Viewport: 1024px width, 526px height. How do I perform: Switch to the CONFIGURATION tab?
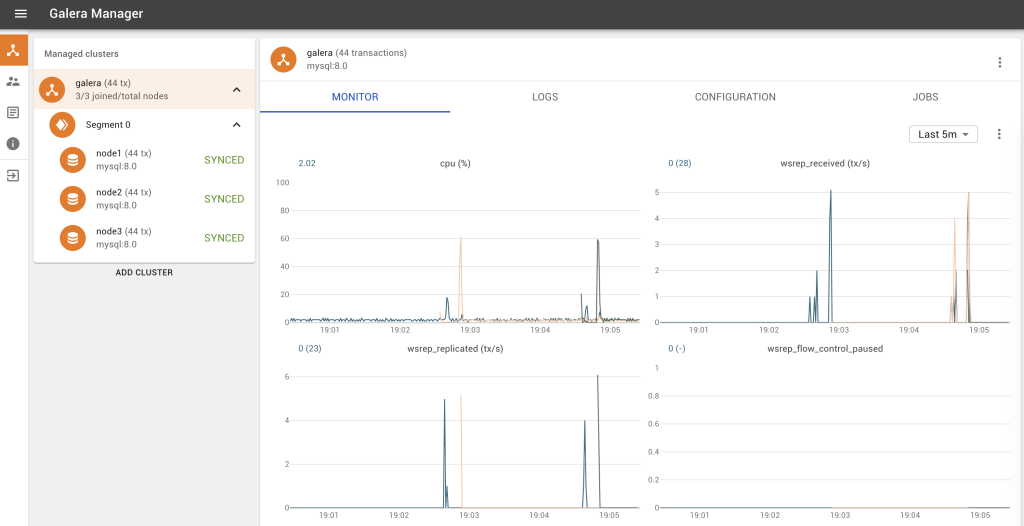735,97
